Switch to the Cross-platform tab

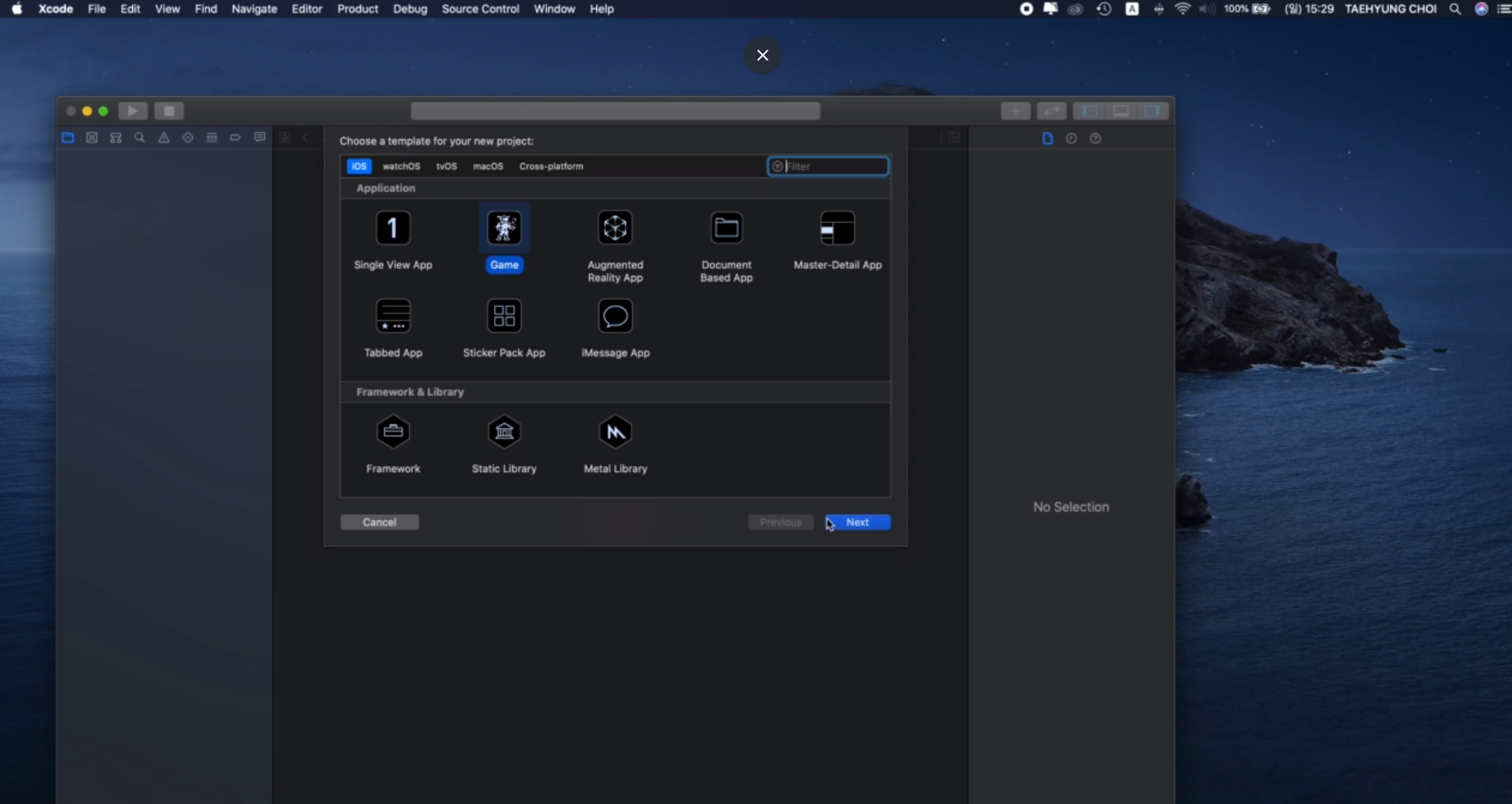pos(551,166)
